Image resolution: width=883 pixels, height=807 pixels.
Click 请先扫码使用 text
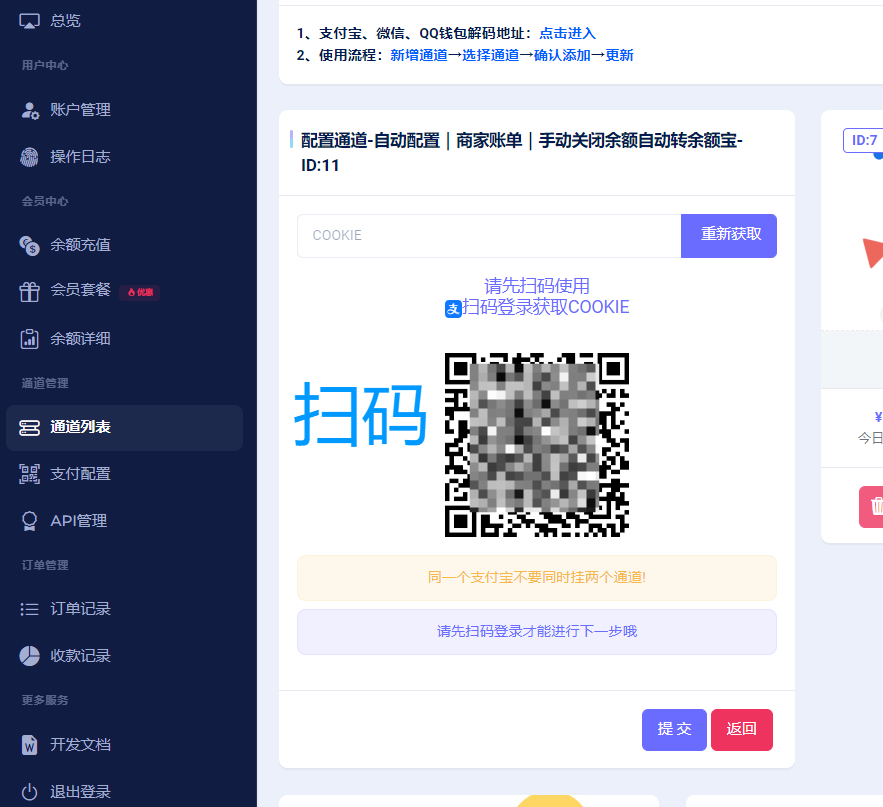pos(537,286)
